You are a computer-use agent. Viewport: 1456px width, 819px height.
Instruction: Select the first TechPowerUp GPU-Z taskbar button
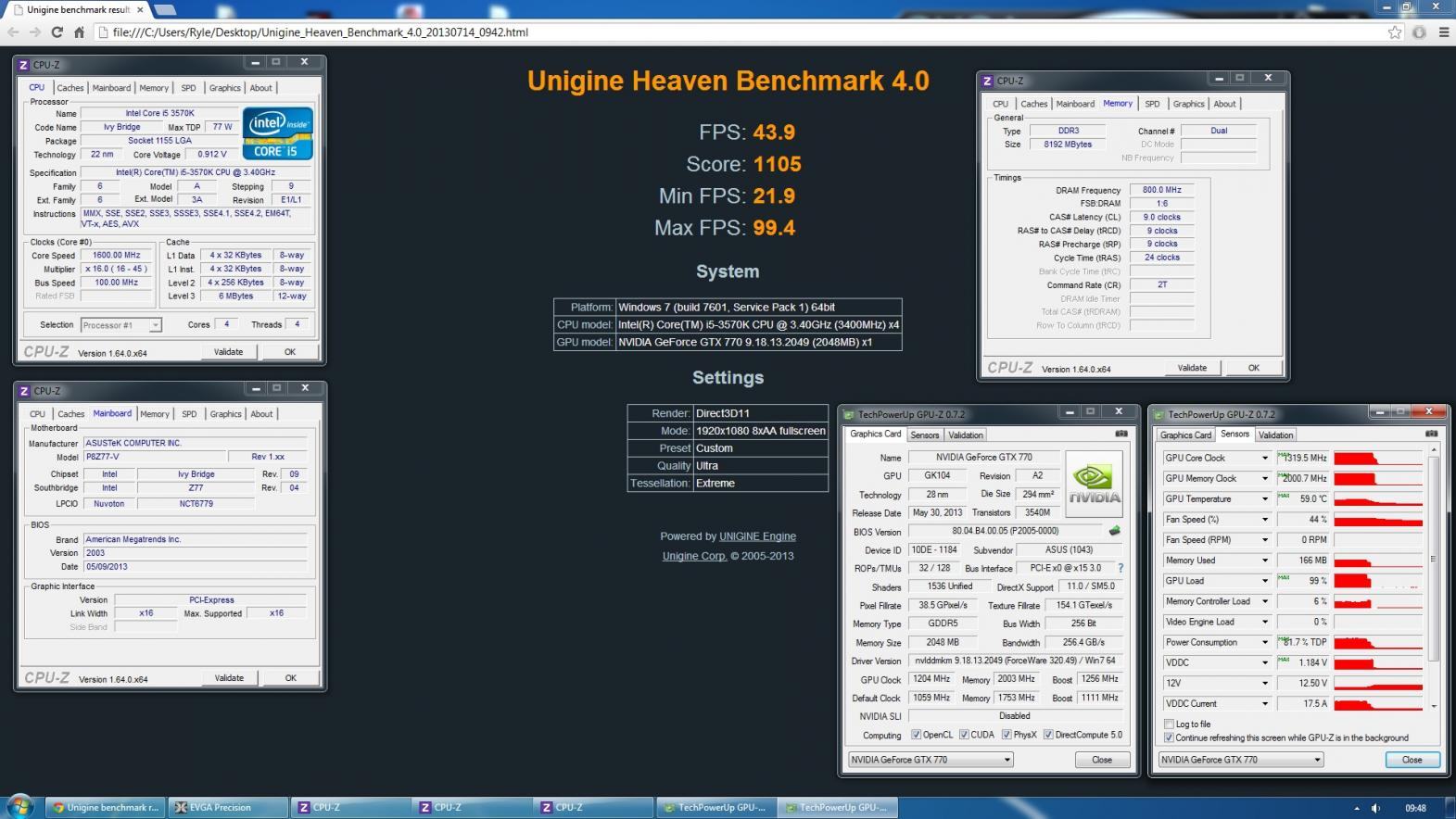click(716, 807)
